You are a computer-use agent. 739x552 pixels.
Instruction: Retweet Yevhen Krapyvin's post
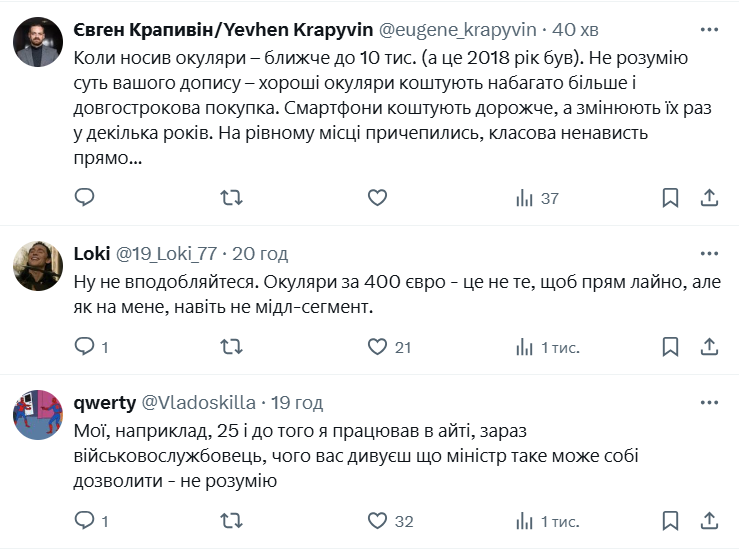[231, 198]
